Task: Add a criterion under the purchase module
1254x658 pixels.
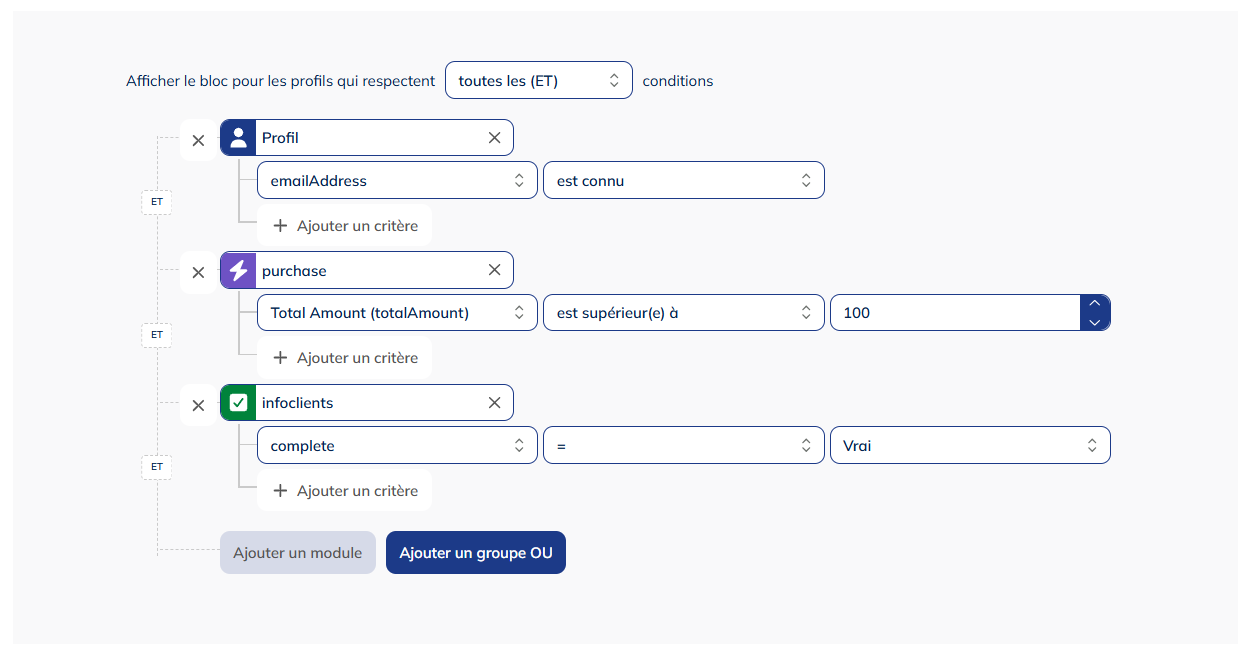Action: click(x=345, y=358)
